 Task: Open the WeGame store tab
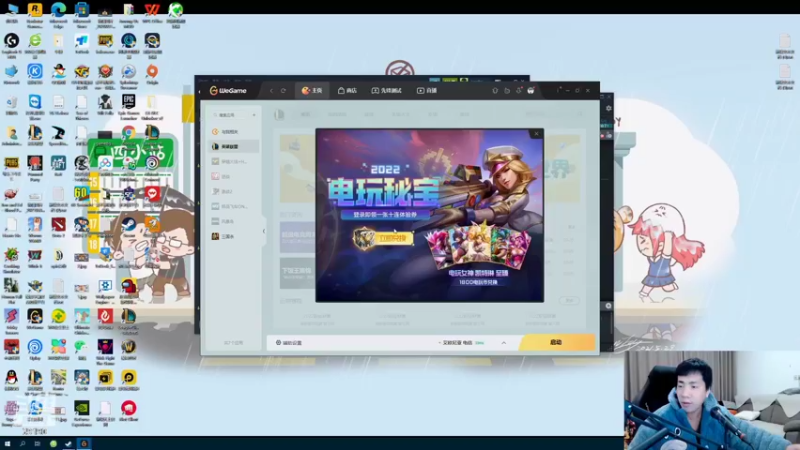tap(347, 90)
